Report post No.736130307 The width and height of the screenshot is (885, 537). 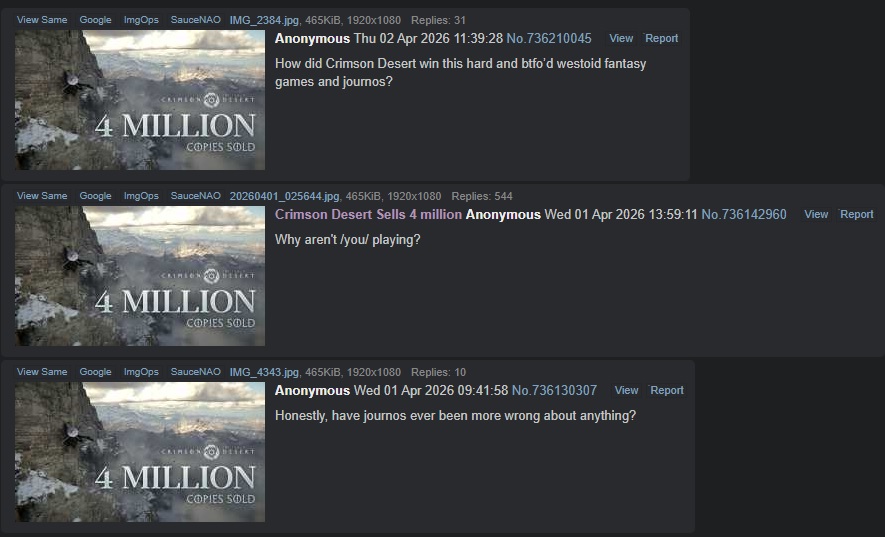click(667, 391)
